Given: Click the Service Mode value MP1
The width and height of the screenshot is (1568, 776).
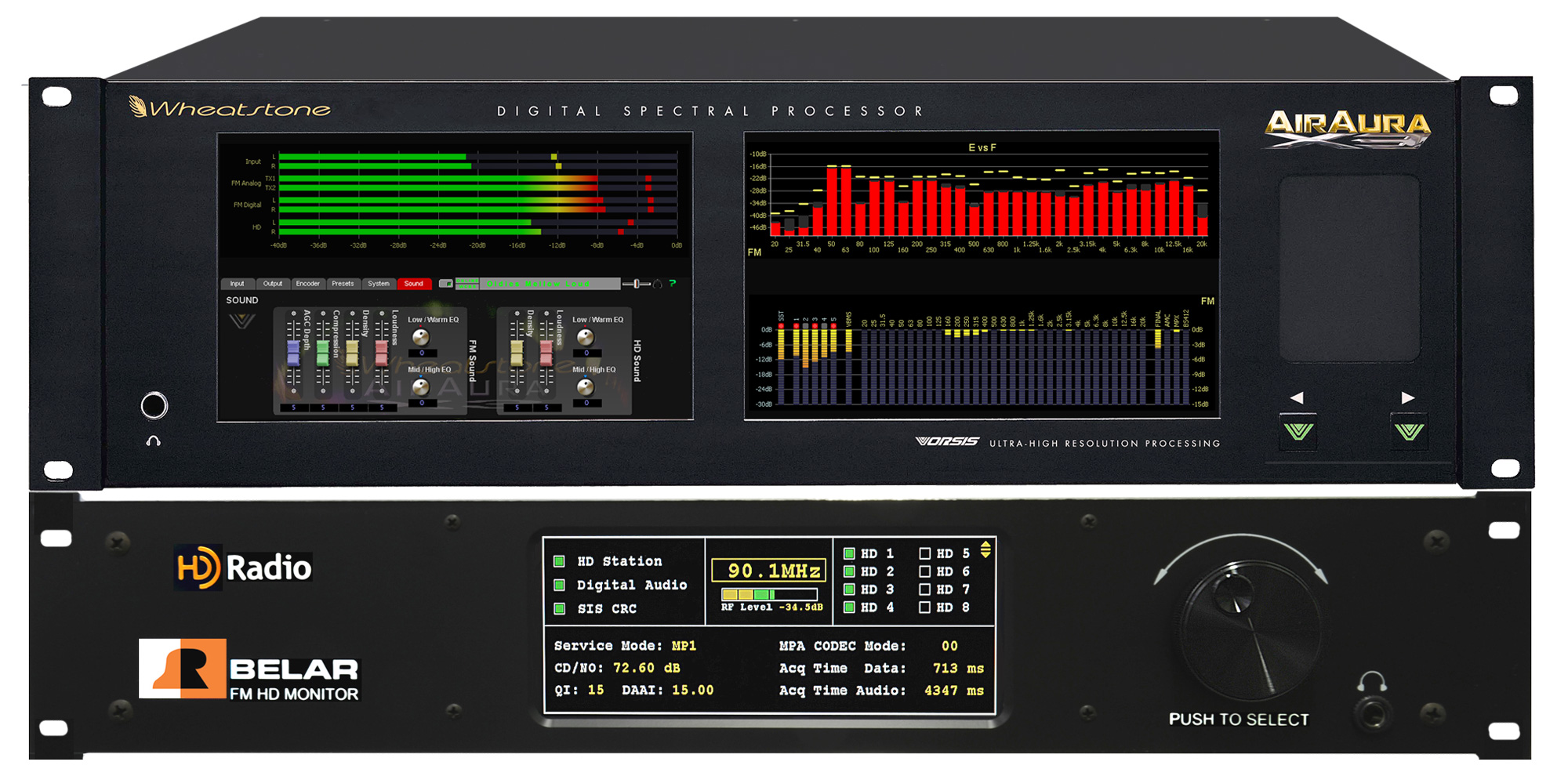Looking at the screenshot, I should [684, 646].
